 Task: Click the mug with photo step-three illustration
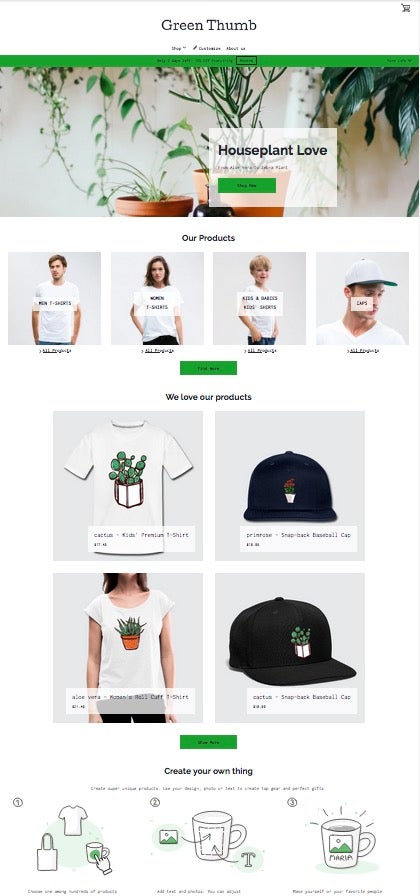(x=343, y=839)
